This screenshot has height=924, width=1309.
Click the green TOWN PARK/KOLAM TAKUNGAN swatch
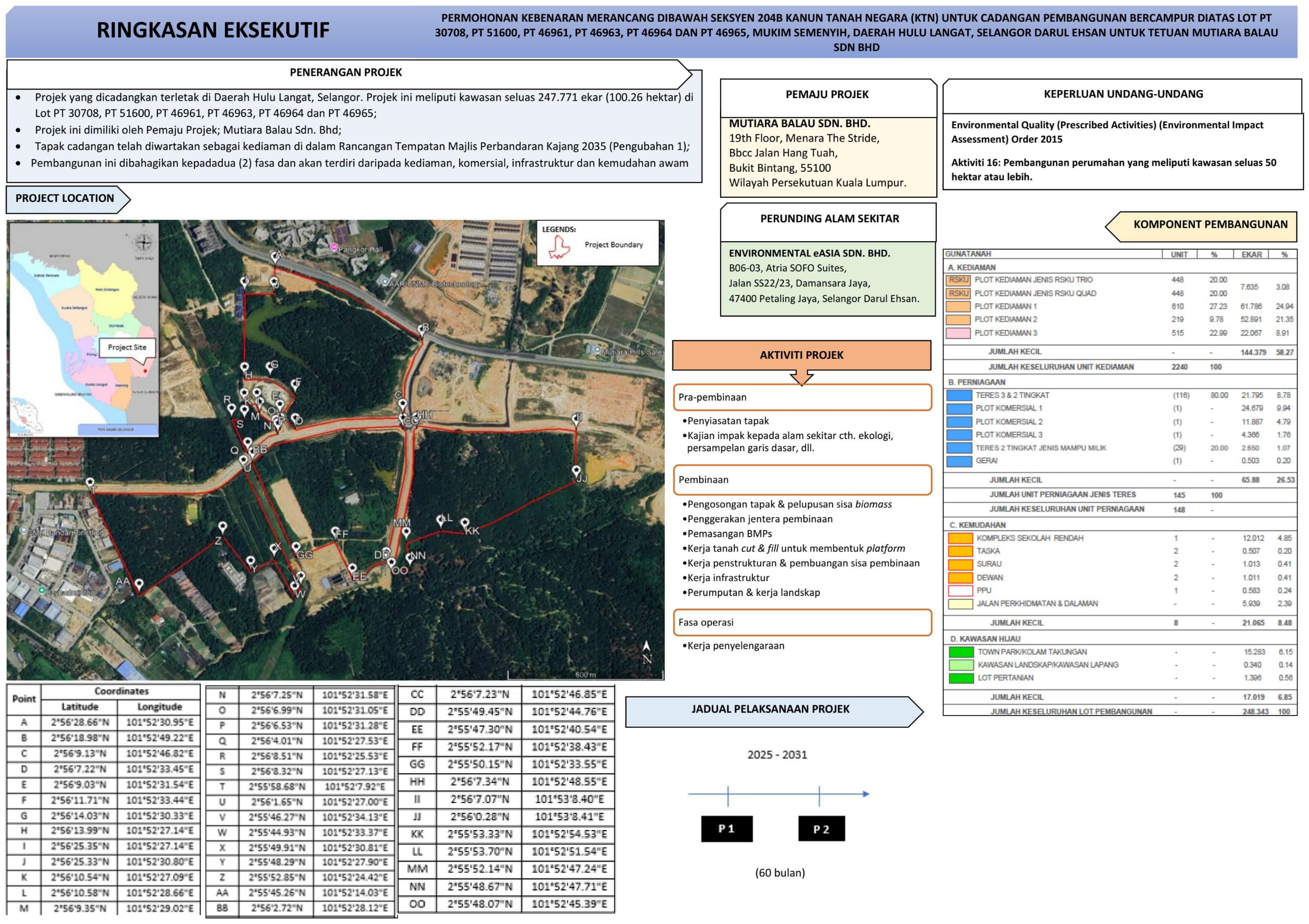click(961, 653)
